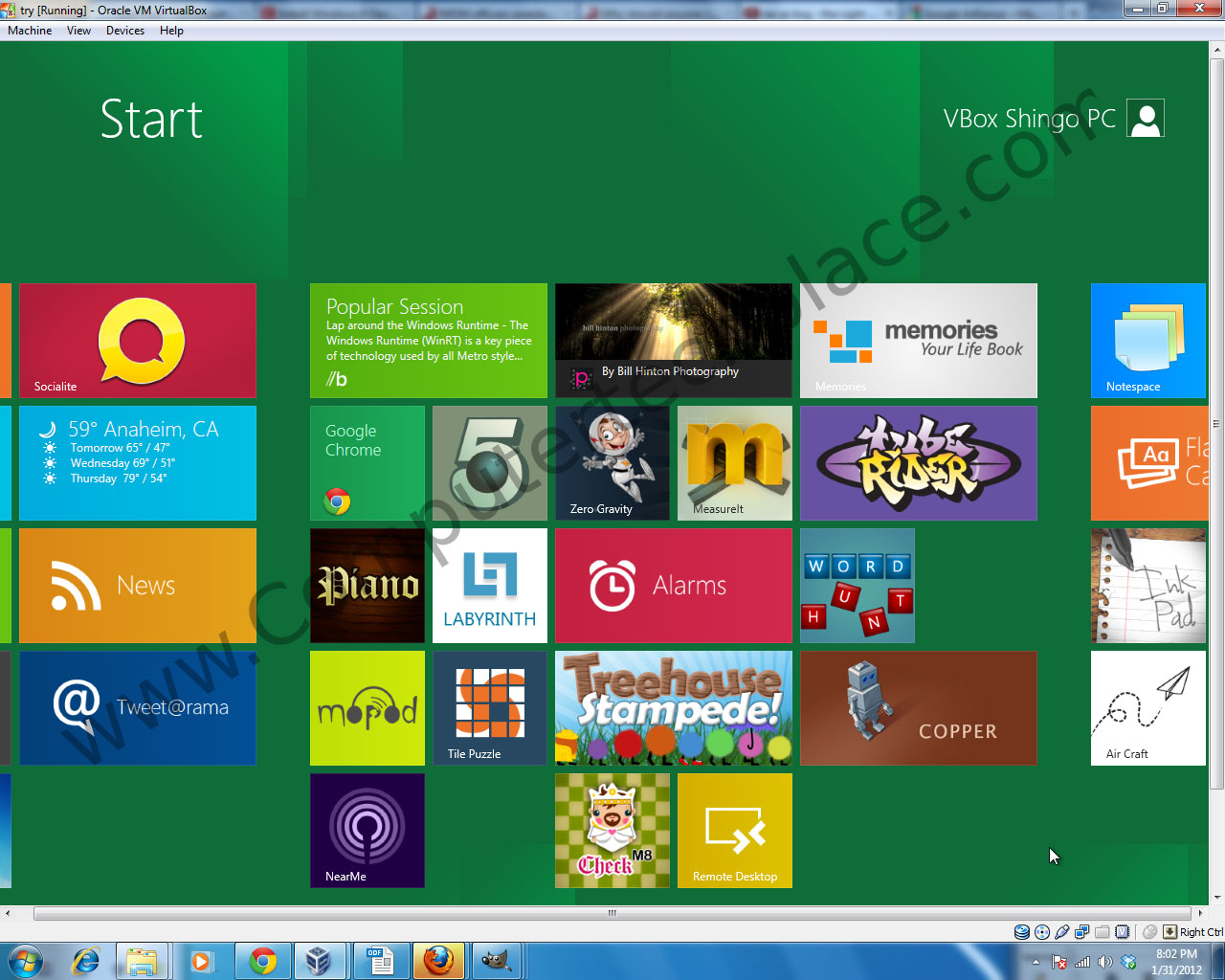Open the number 5 game tile

pos(490,463)
